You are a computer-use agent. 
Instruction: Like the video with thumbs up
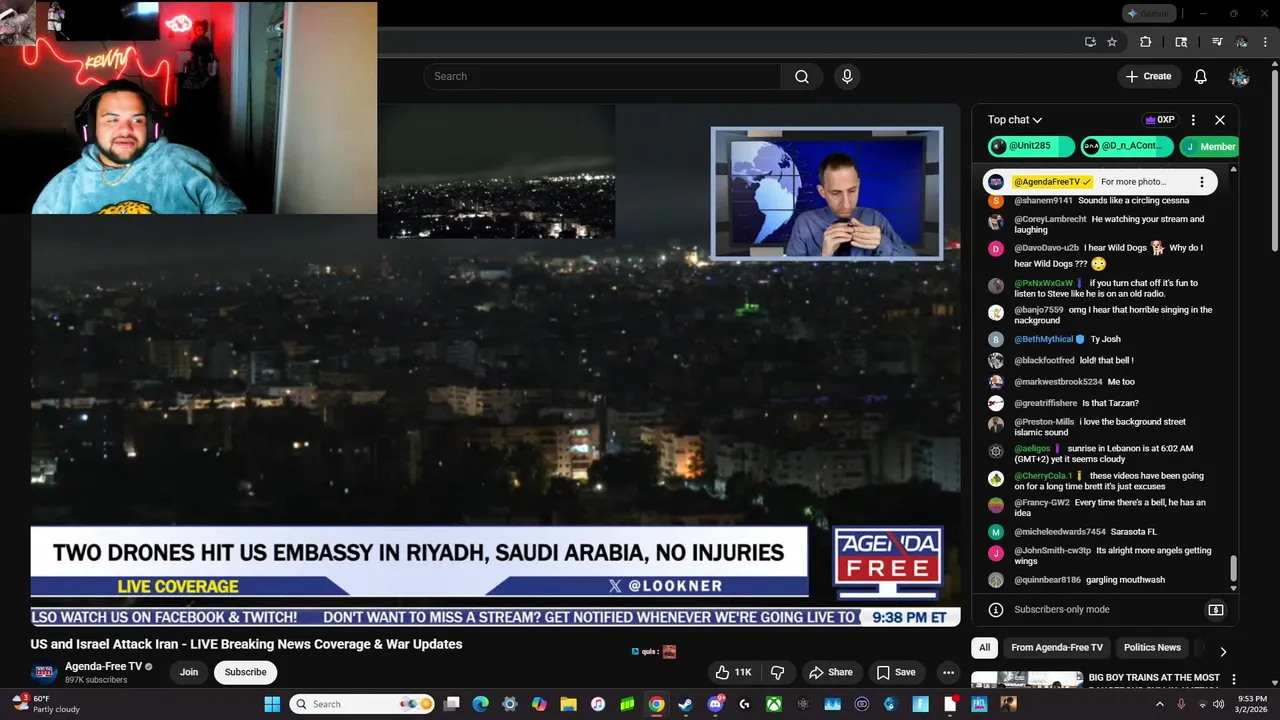[733, 672]
